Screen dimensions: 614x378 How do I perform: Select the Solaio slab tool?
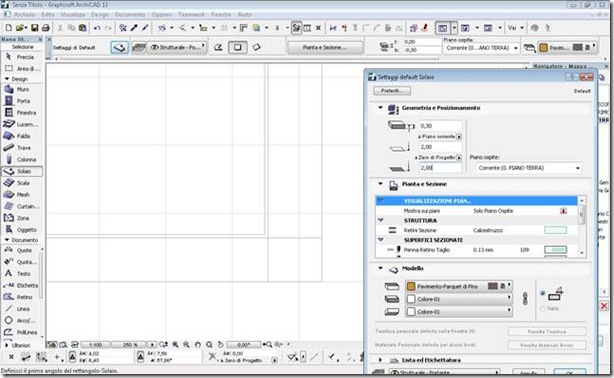point(22,172)
